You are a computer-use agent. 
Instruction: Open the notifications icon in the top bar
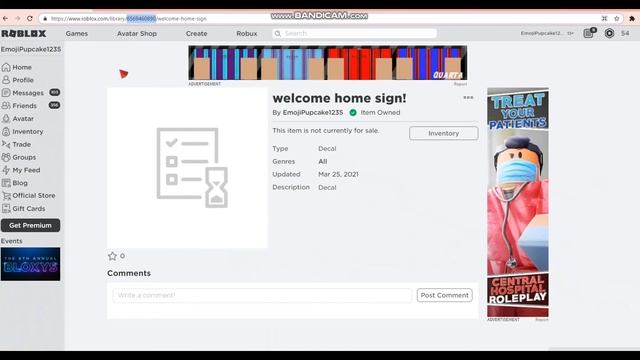point(589,33)
